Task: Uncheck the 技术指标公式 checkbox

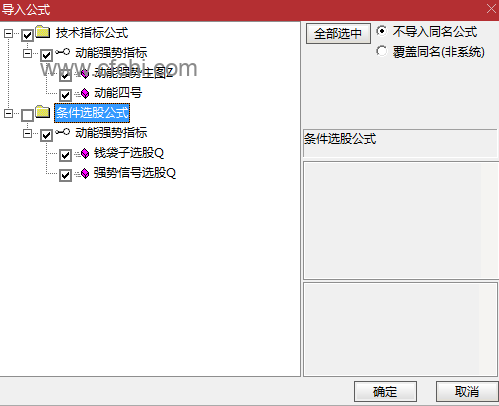Action: [x=27, y=35]
